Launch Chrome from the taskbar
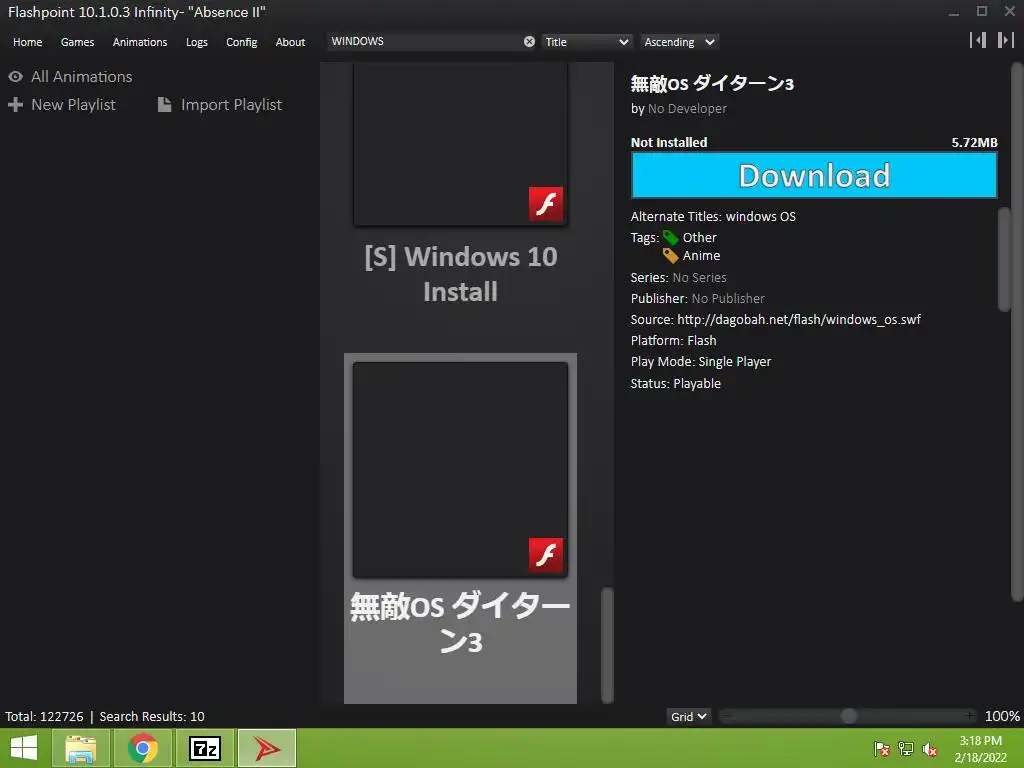Image resolution: width=1024 pixels, height=768 pixels. pyautogui.click(x=143, y=748)
